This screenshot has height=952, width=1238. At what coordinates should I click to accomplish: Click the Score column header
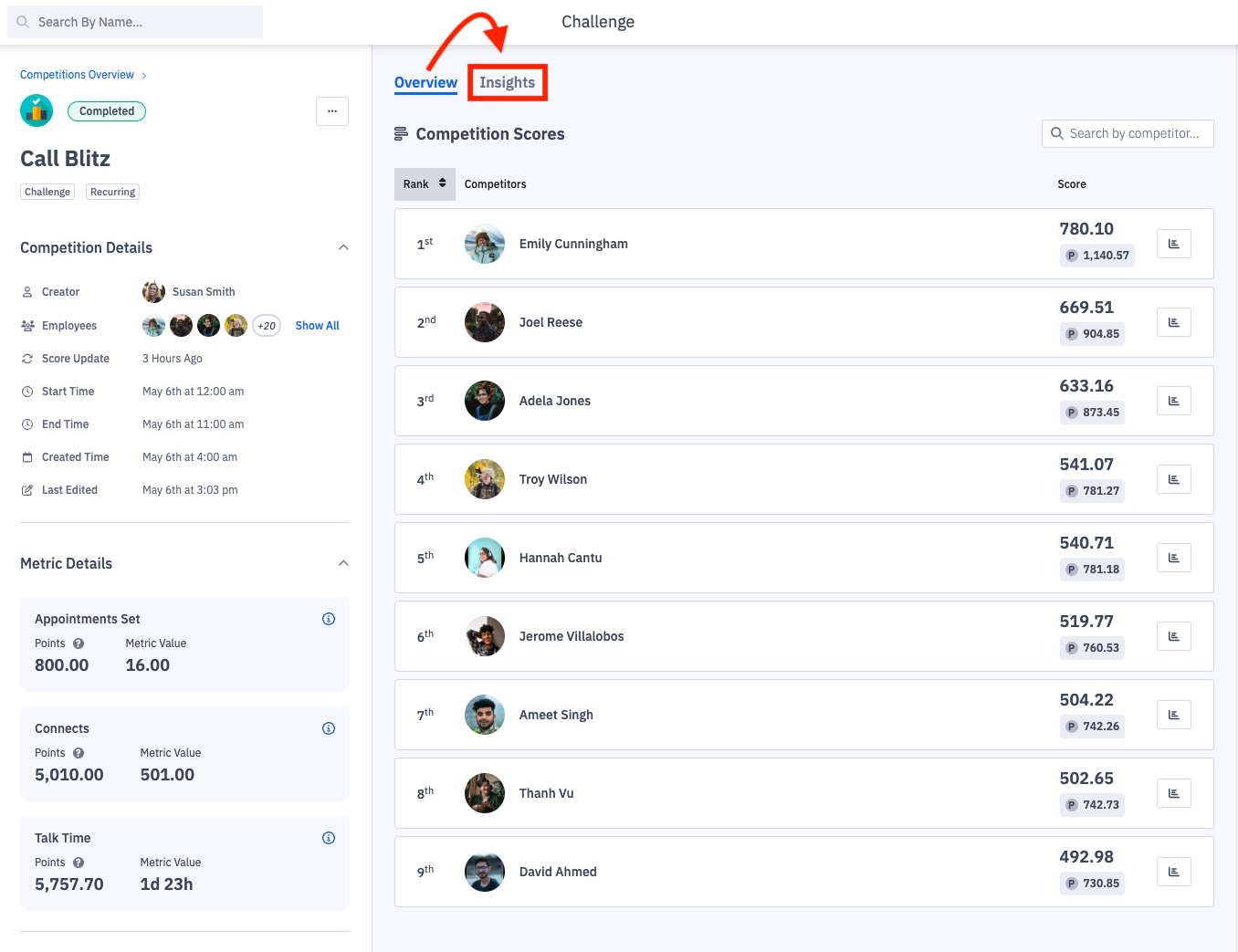point(1072,184)
